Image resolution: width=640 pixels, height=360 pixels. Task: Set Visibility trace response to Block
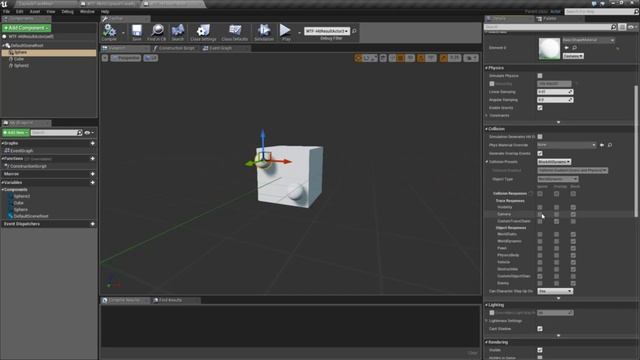point(573,207)
